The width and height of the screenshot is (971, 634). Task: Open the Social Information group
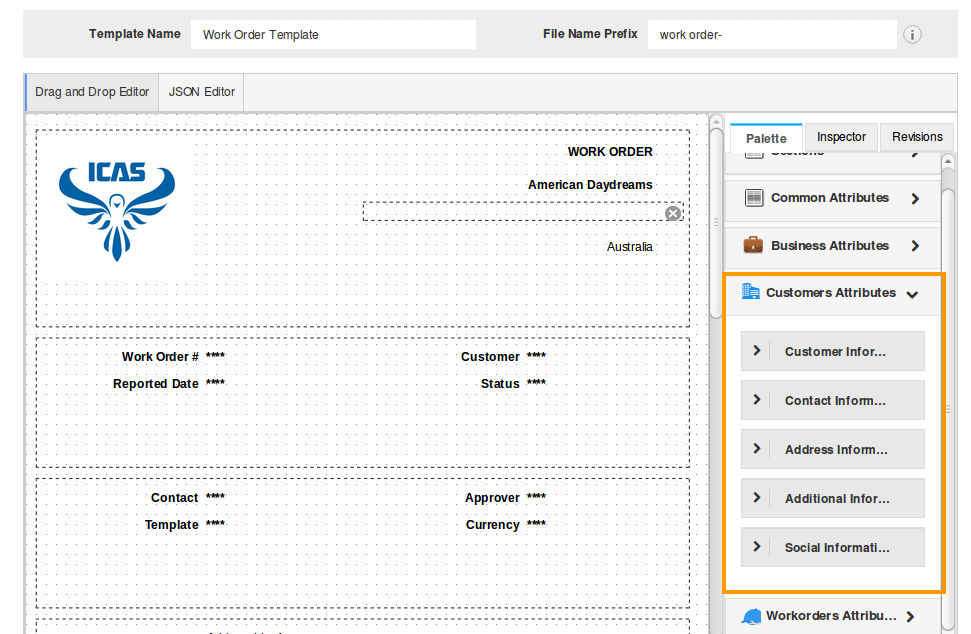point(757,547)
